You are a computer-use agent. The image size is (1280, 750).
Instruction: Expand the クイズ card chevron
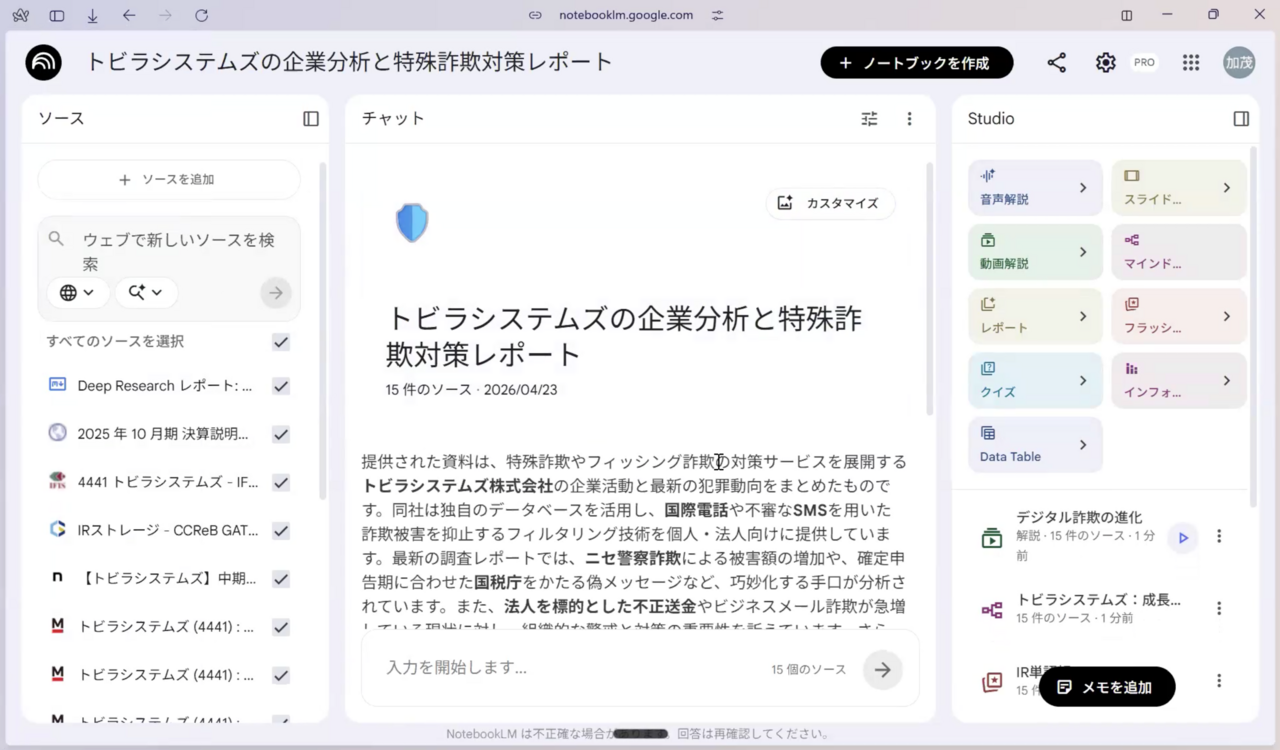pos(1083,380)
